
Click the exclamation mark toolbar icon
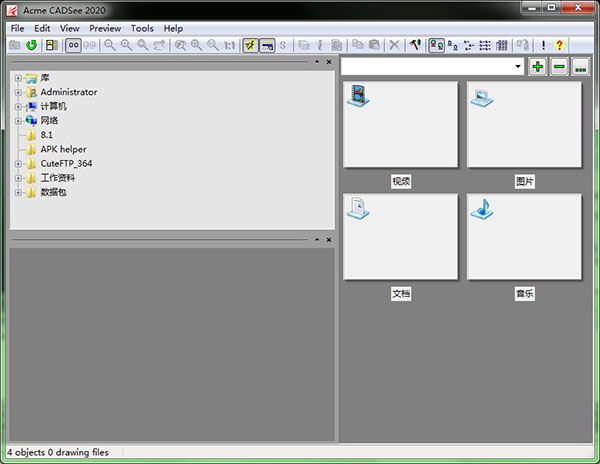543,45
